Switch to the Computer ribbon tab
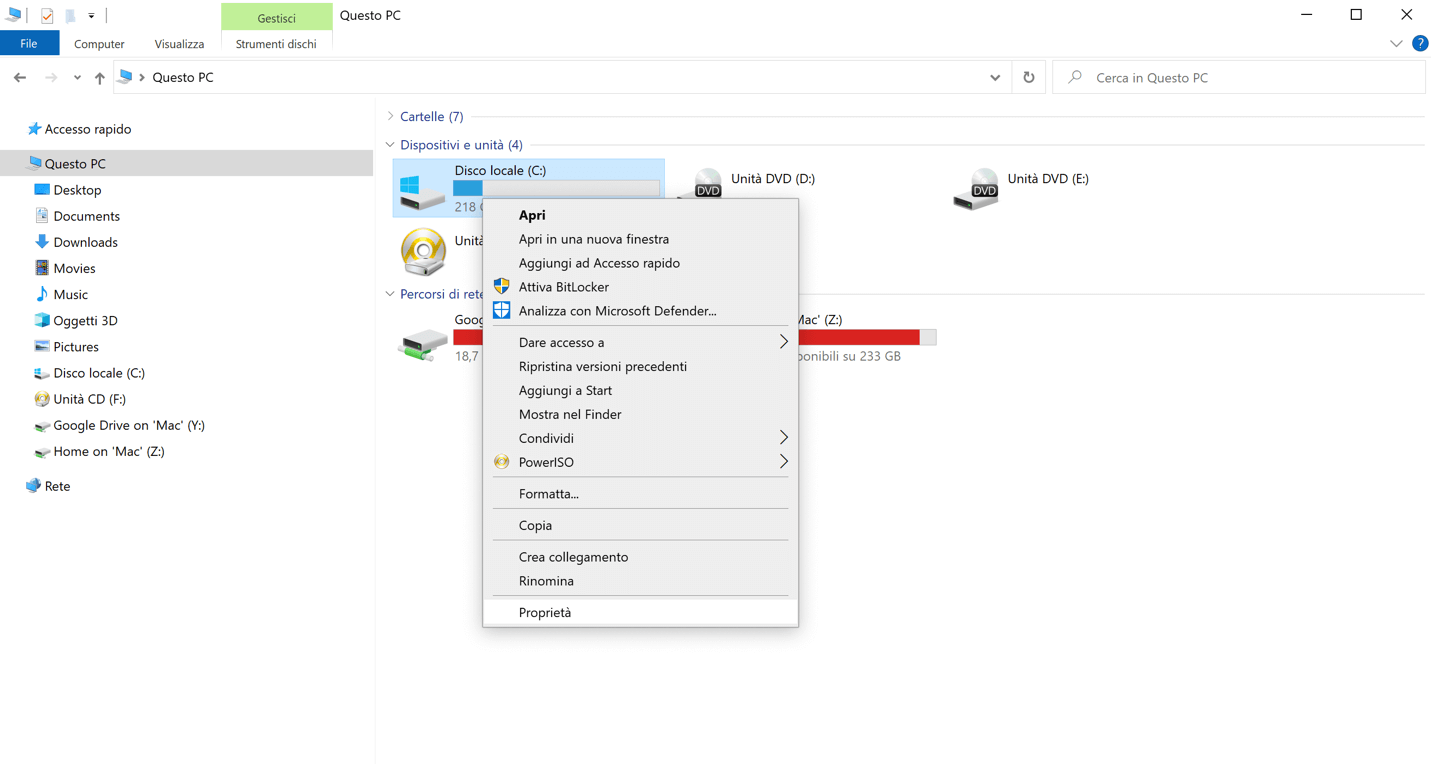This screenshot has height=767, width=1431. tap(99, 44)
